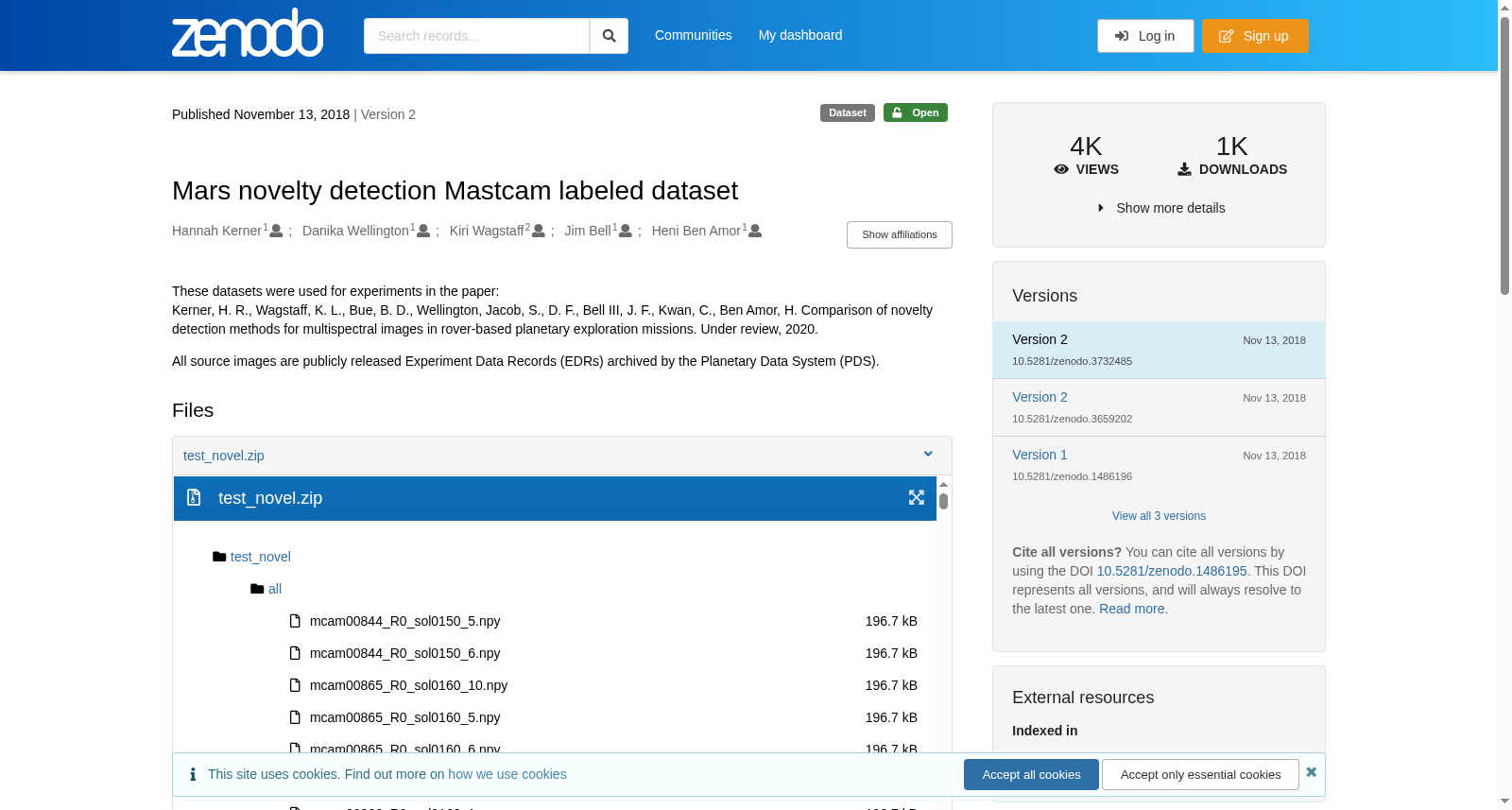Screen dimensions: 1512x810
Task: Click the magnifying glass search button
Action: click(610, 36)
